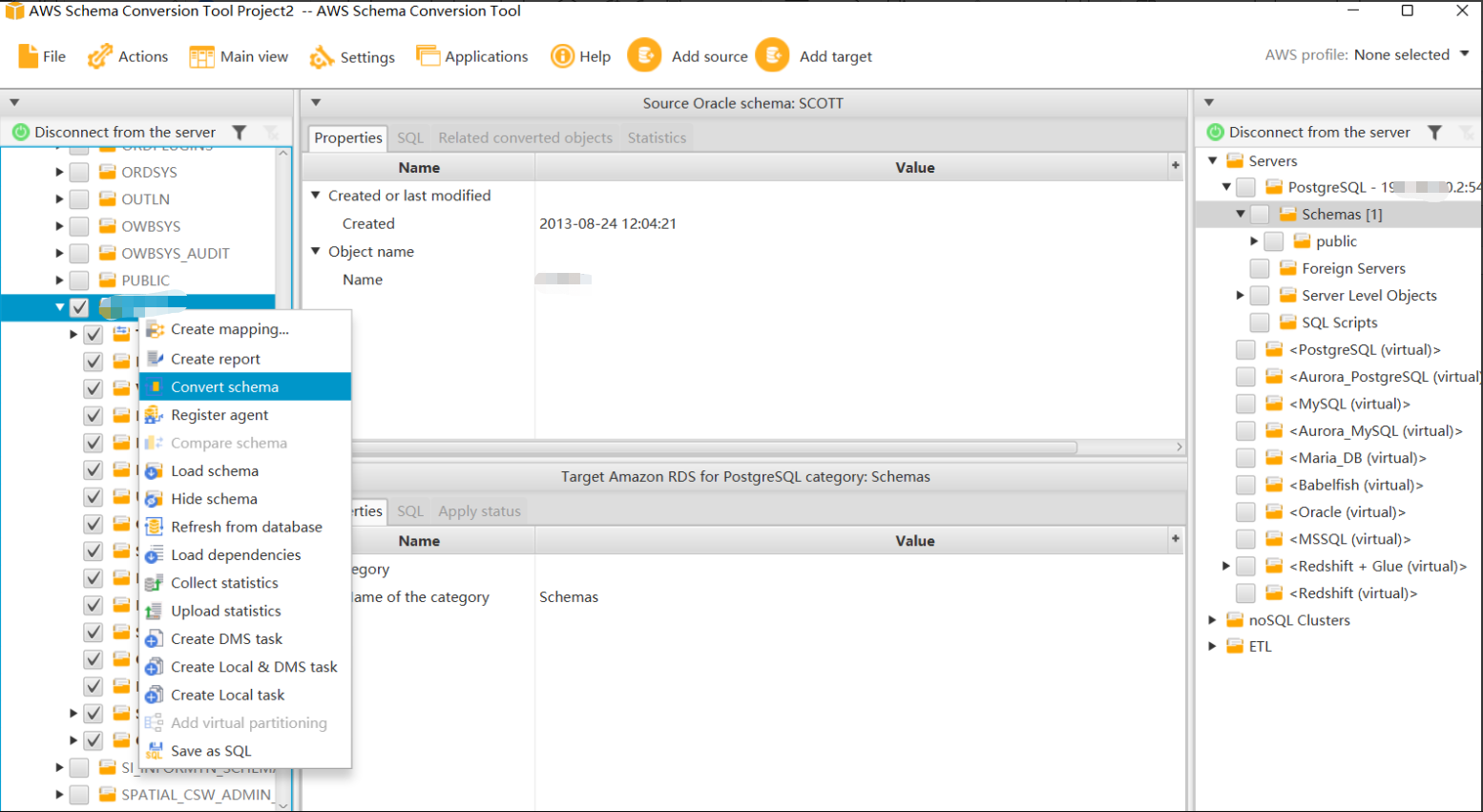This screenshot has height=812, width=1483.
Task: Choose Create Local & DMS task
Action: click(x=245, y=667)
